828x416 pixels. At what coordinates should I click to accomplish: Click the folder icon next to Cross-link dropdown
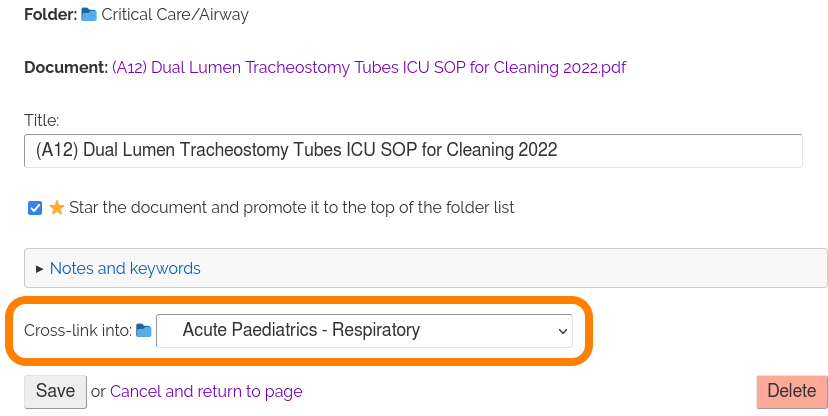(144, 331)
